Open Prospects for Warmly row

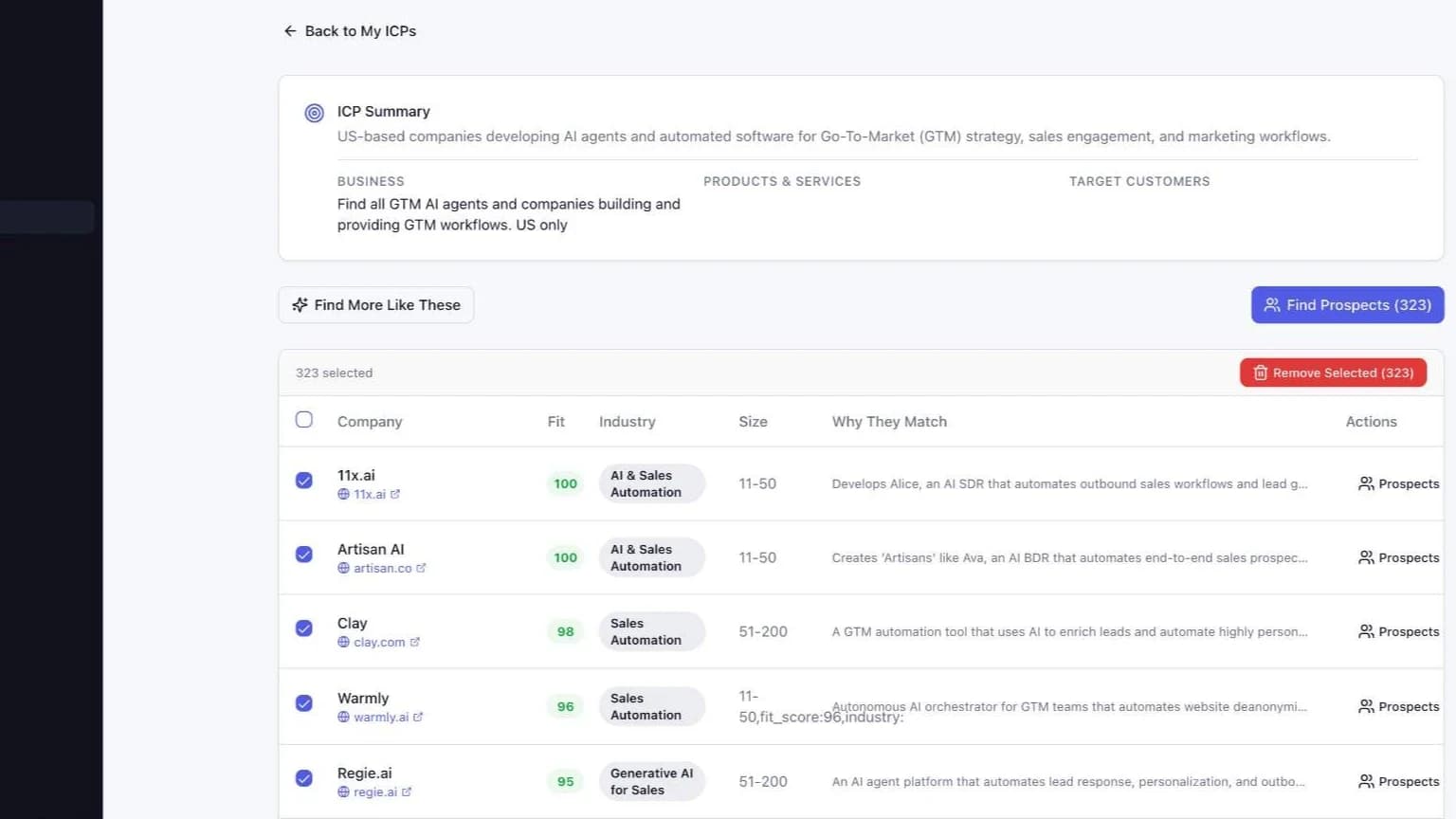[1398, 706]
